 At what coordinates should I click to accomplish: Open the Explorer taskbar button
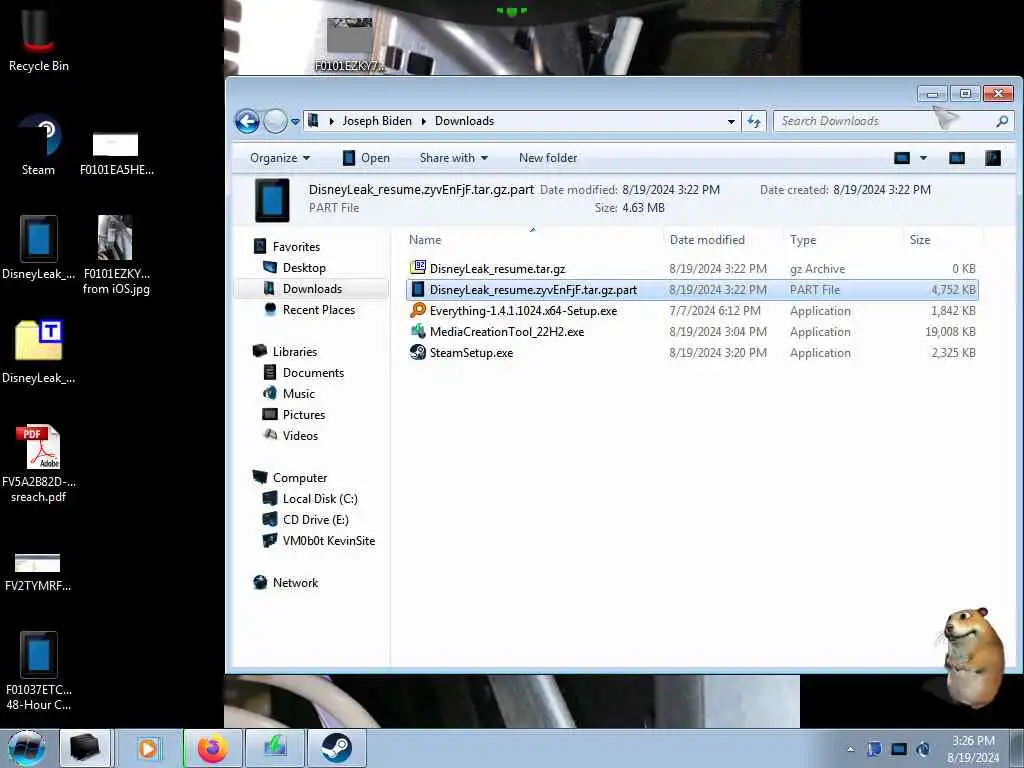pos(86,748)
